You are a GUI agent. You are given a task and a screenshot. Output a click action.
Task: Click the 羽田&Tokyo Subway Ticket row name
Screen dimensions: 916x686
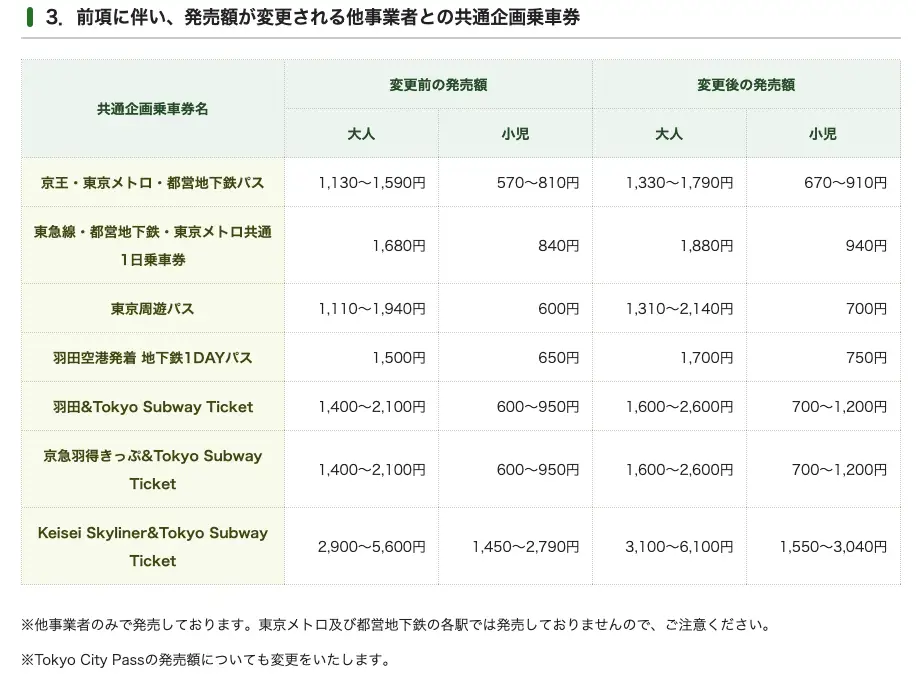[152, 407]
